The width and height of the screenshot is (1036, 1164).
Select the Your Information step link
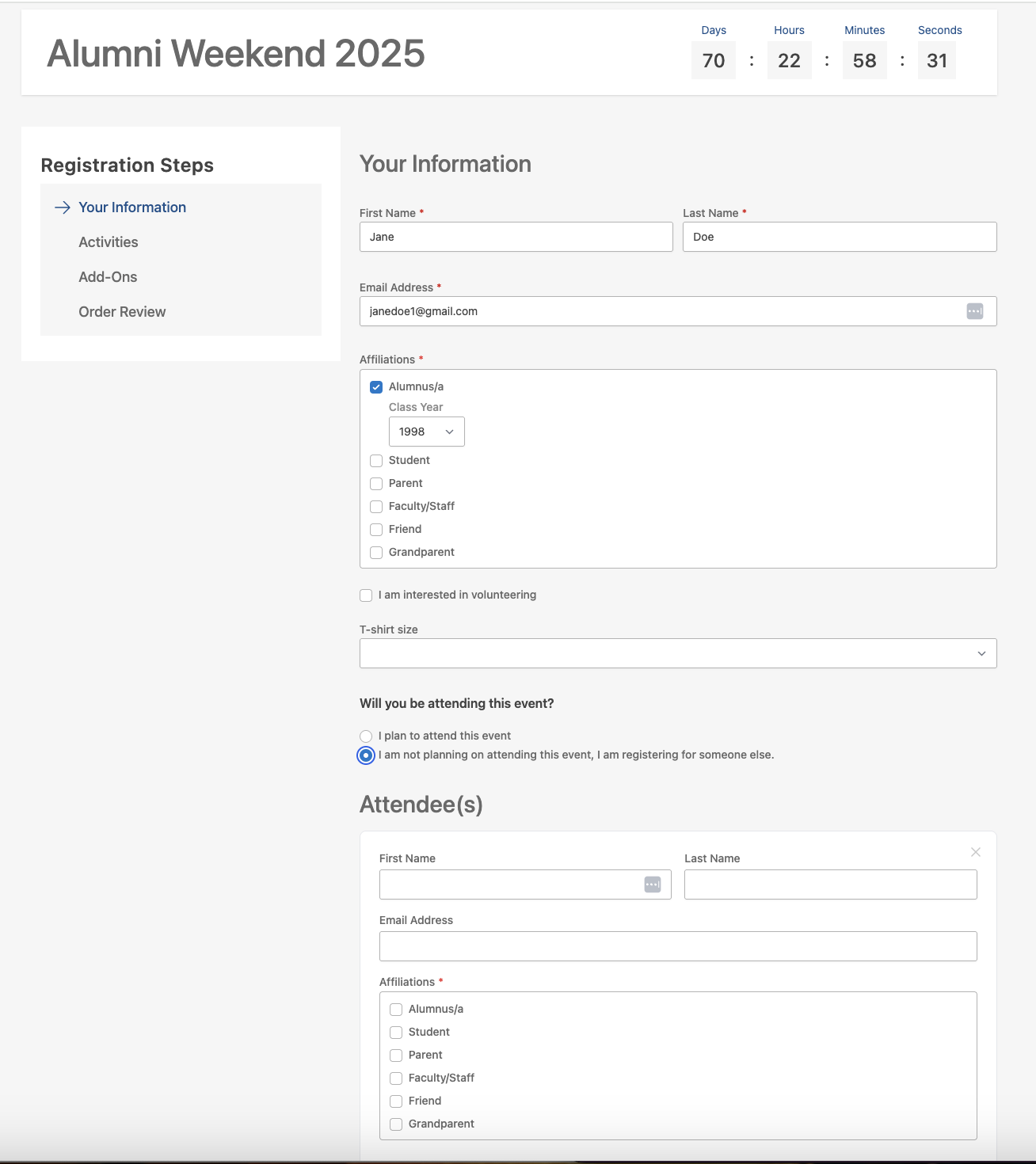pos(131,207)
